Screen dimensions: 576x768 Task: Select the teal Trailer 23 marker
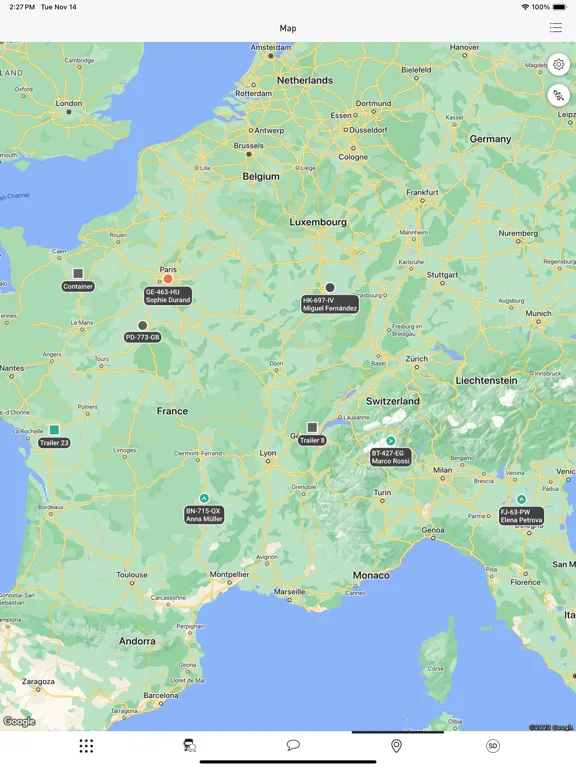click(54, 430)
